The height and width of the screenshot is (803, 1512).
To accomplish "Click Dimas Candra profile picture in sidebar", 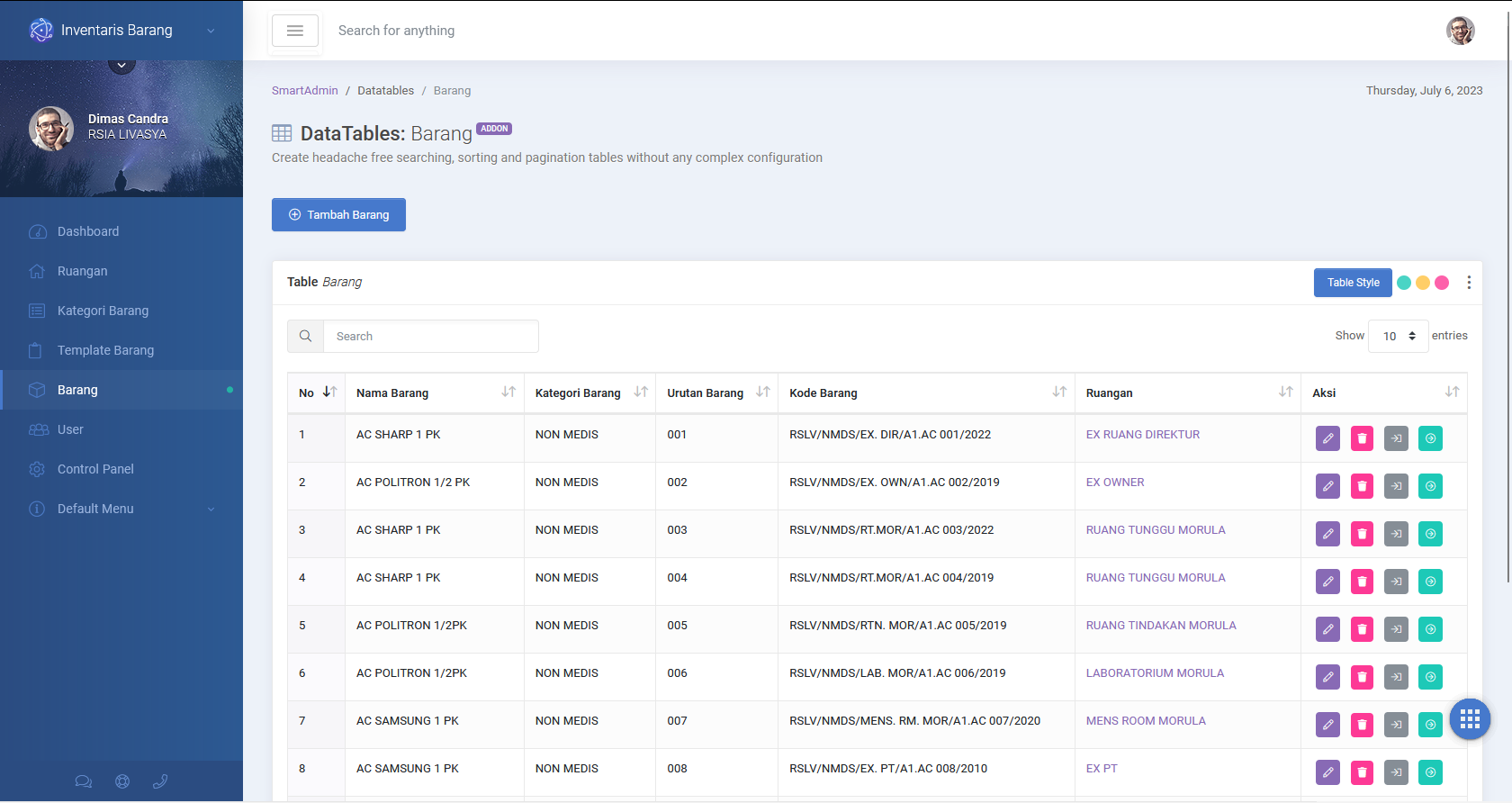I will pos(51,128).
